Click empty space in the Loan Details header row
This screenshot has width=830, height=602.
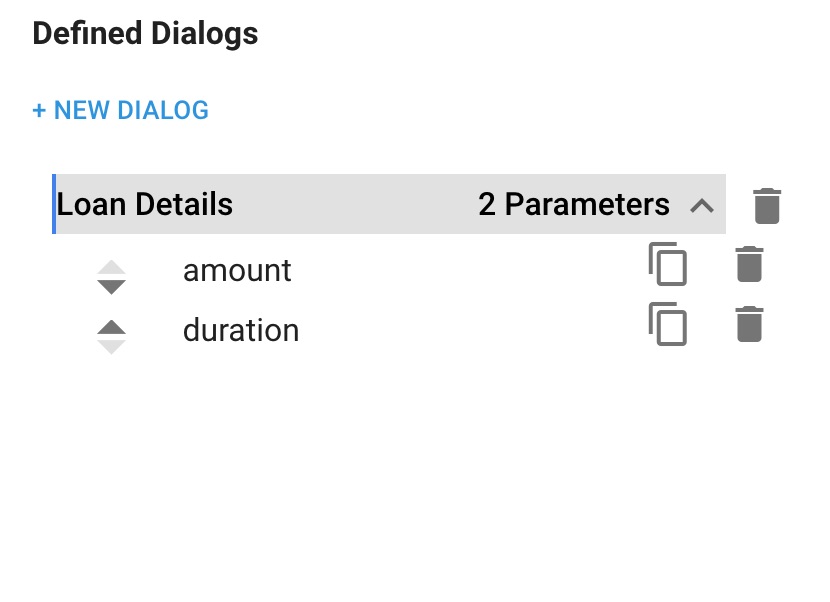click(355, 204)
